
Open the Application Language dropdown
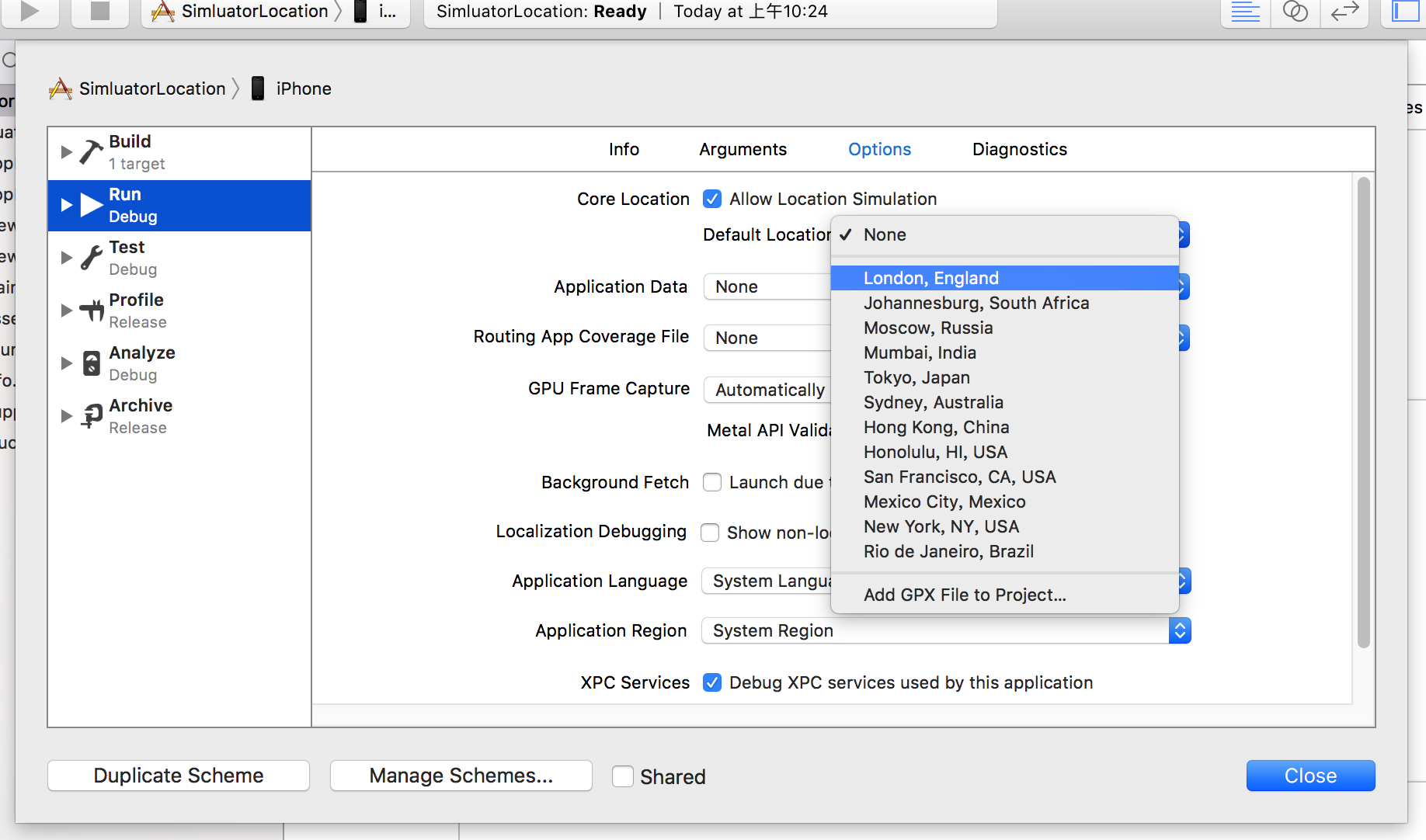(x=766, y=581)
